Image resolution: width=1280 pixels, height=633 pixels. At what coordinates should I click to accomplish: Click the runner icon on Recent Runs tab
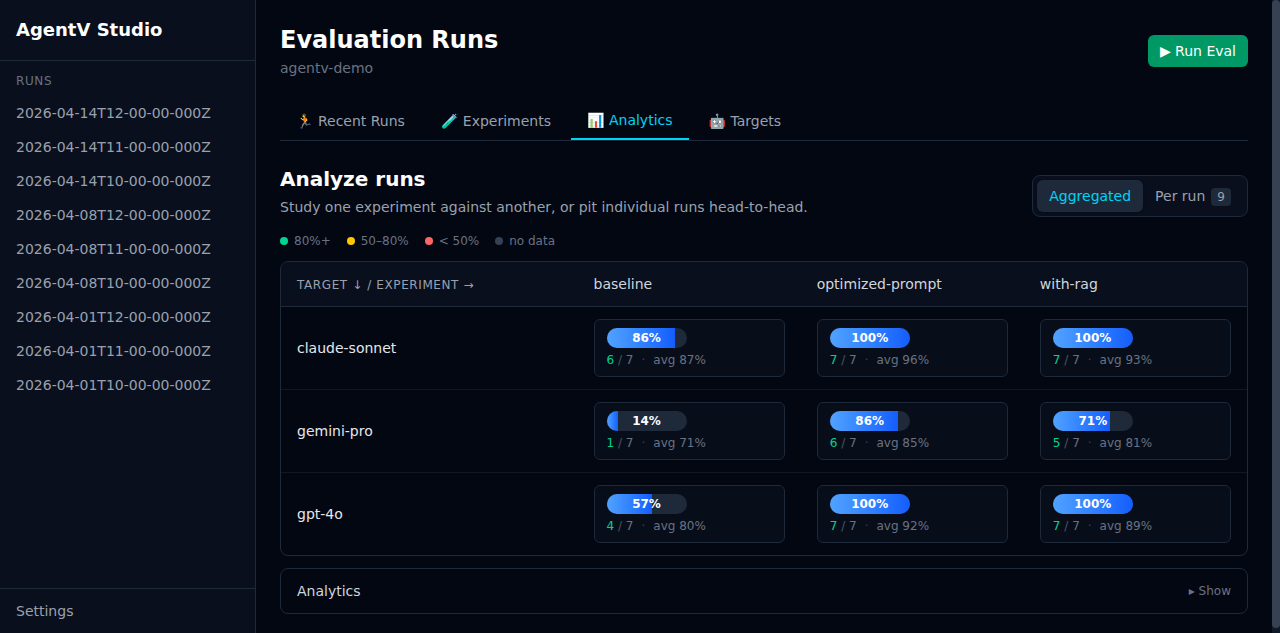coord(303,120)
